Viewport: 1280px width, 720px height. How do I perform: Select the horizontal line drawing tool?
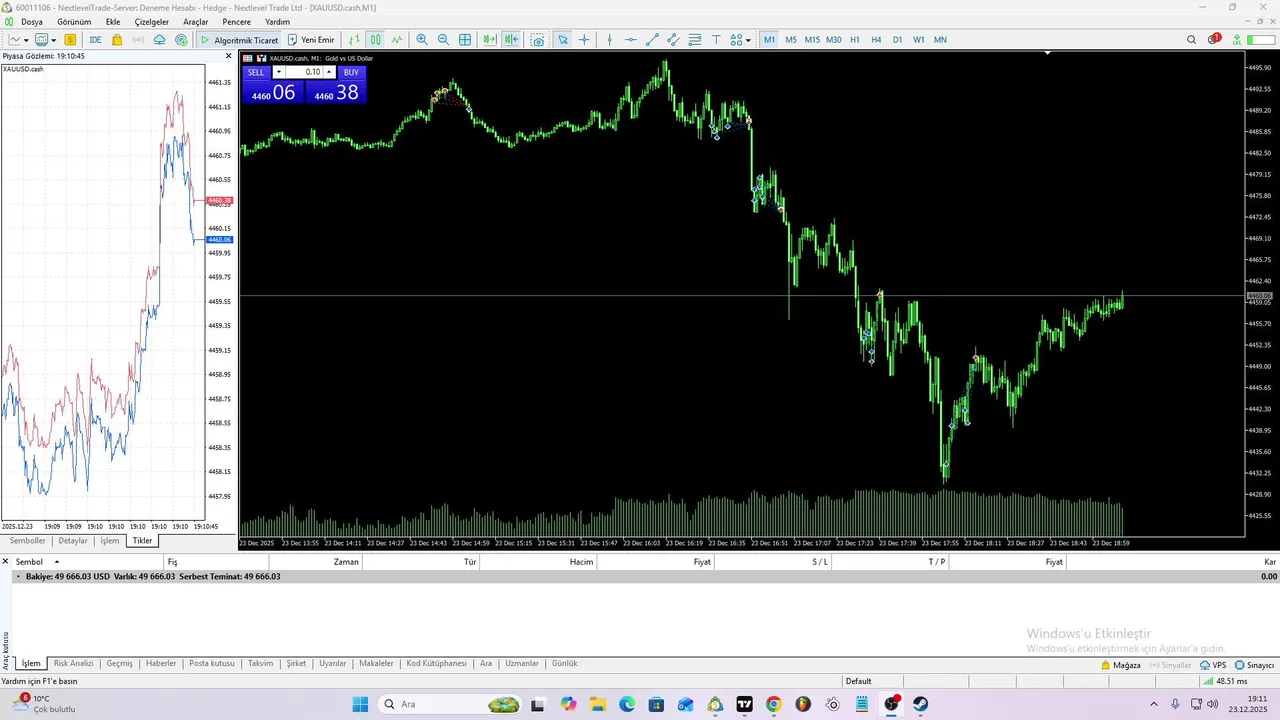(630, 40)
